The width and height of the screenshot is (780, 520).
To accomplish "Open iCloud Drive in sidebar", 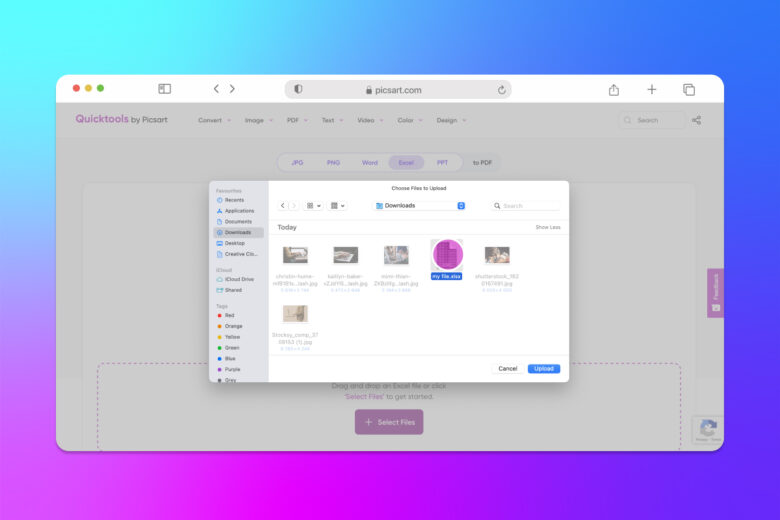I will coord(239,279).
